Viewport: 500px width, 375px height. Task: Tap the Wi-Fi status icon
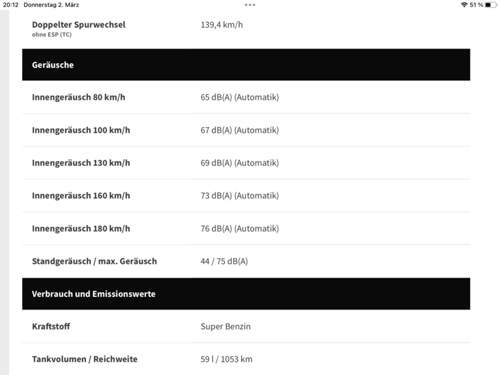pos(464,5)
